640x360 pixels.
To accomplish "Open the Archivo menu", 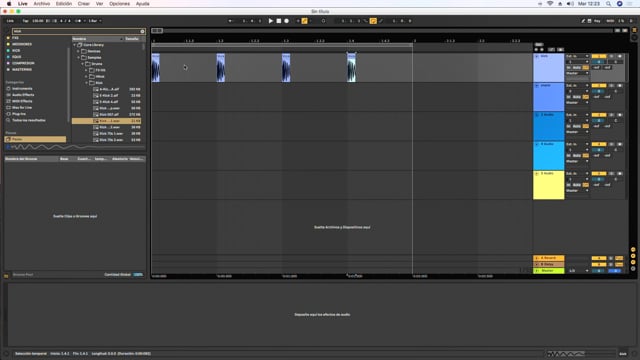I will click(x=42, y=4).
